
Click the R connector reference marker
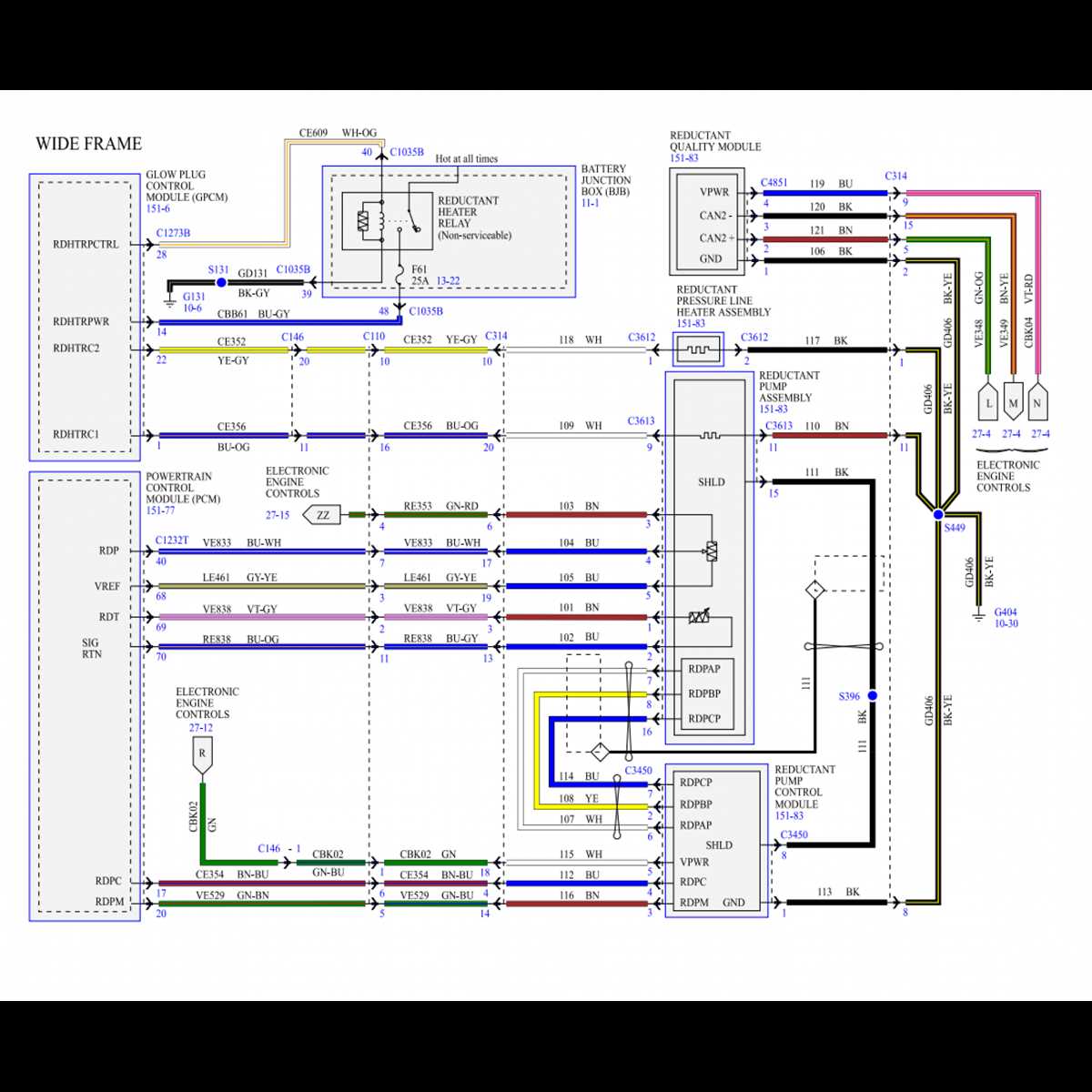pyautogui.click(x=202, y=757)
